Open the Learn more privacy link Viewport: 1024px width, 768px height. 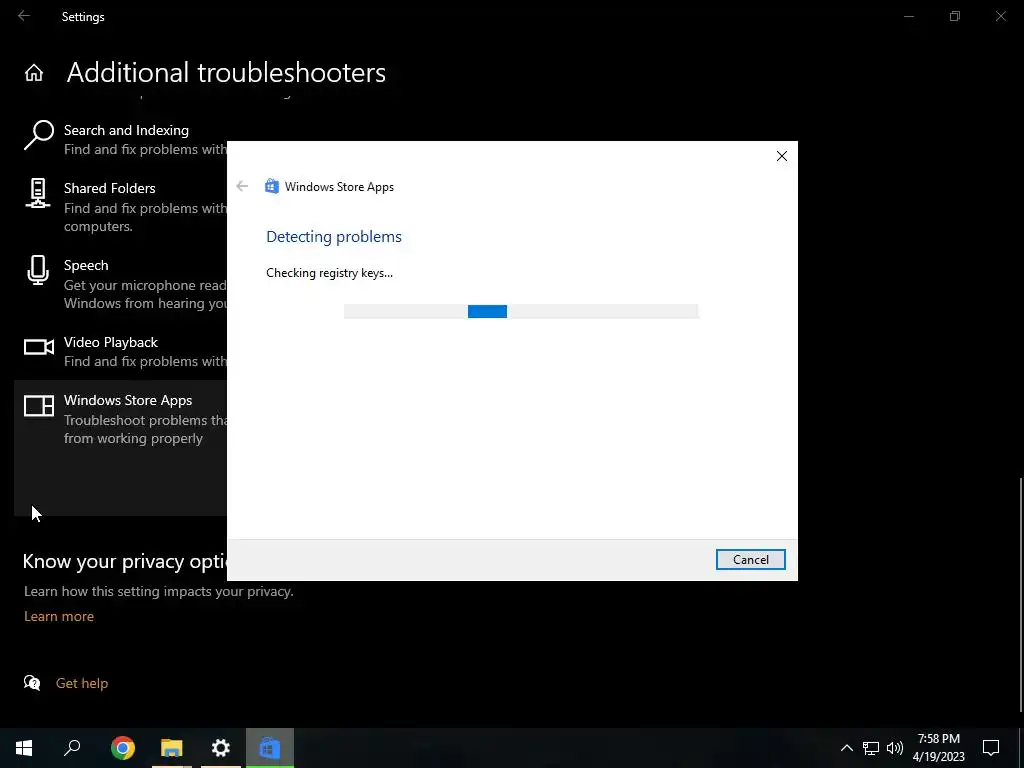59,616
